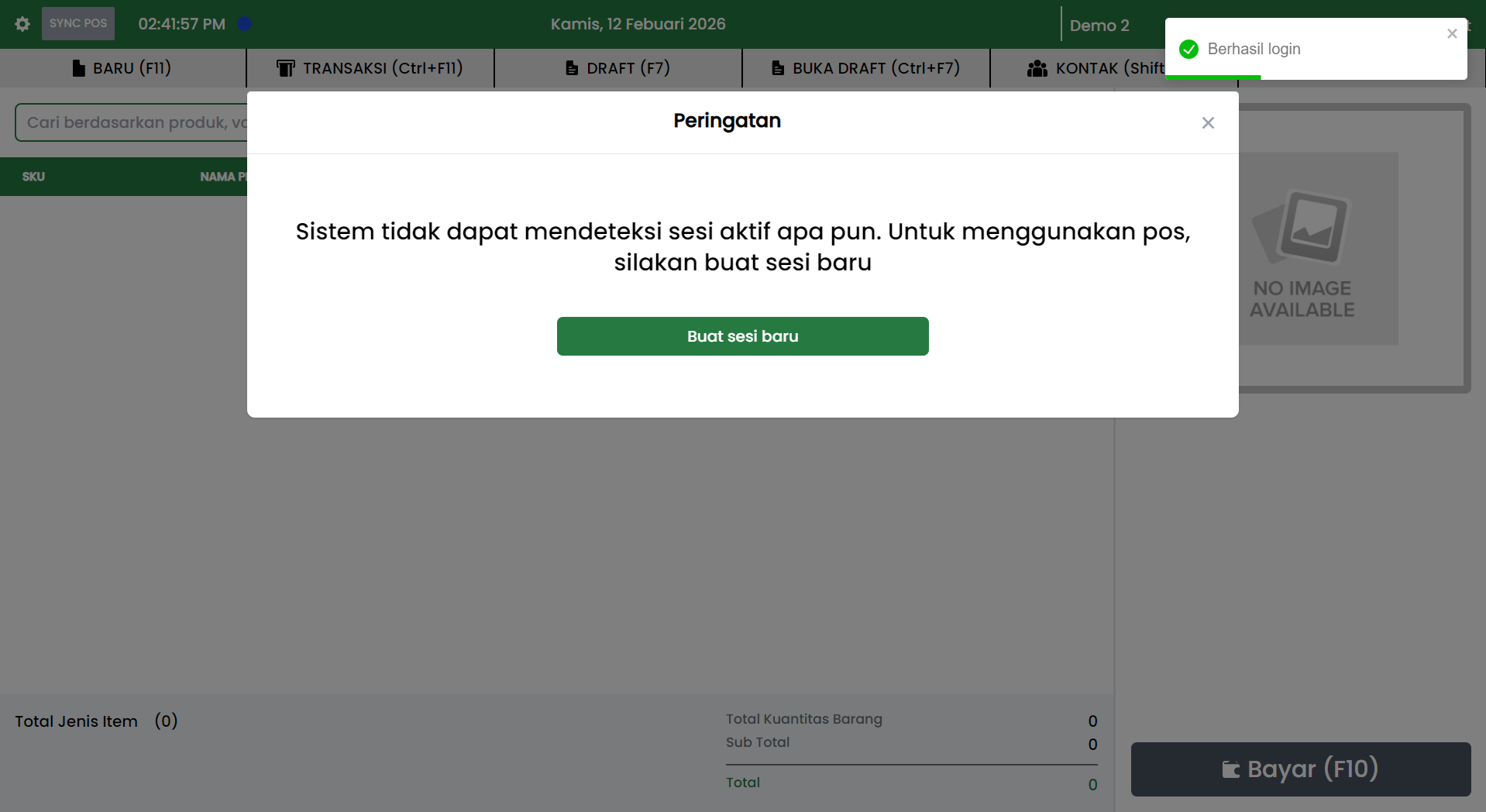Click the green success checkmark icon

point(1188,50)
